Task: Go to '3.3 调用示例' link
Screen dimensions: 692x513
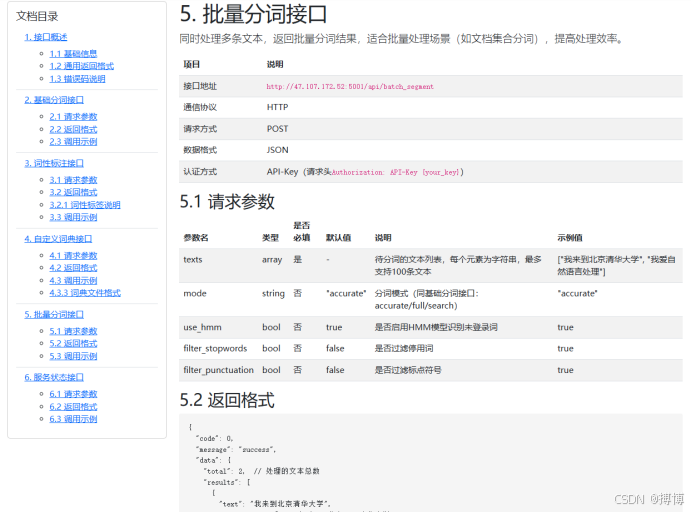Action: click(x=73, y=217)
